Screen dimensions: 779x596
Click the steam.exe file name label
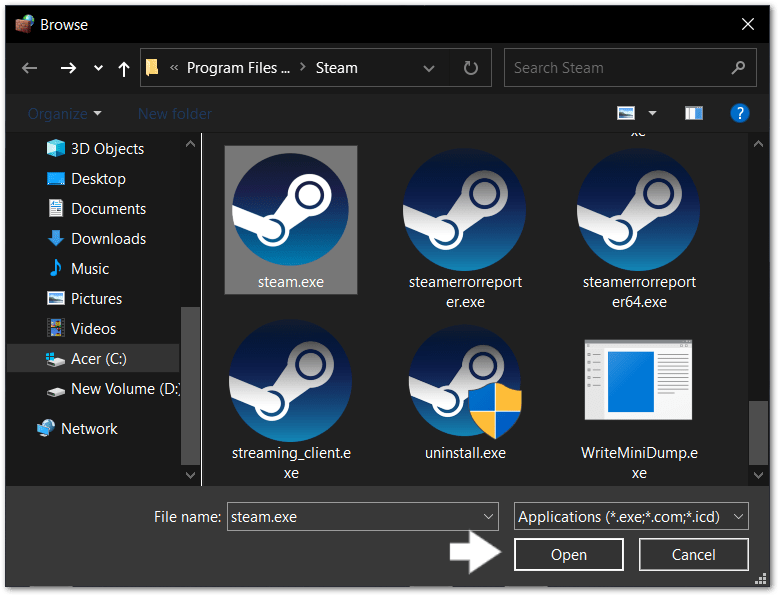coord(291,282)
